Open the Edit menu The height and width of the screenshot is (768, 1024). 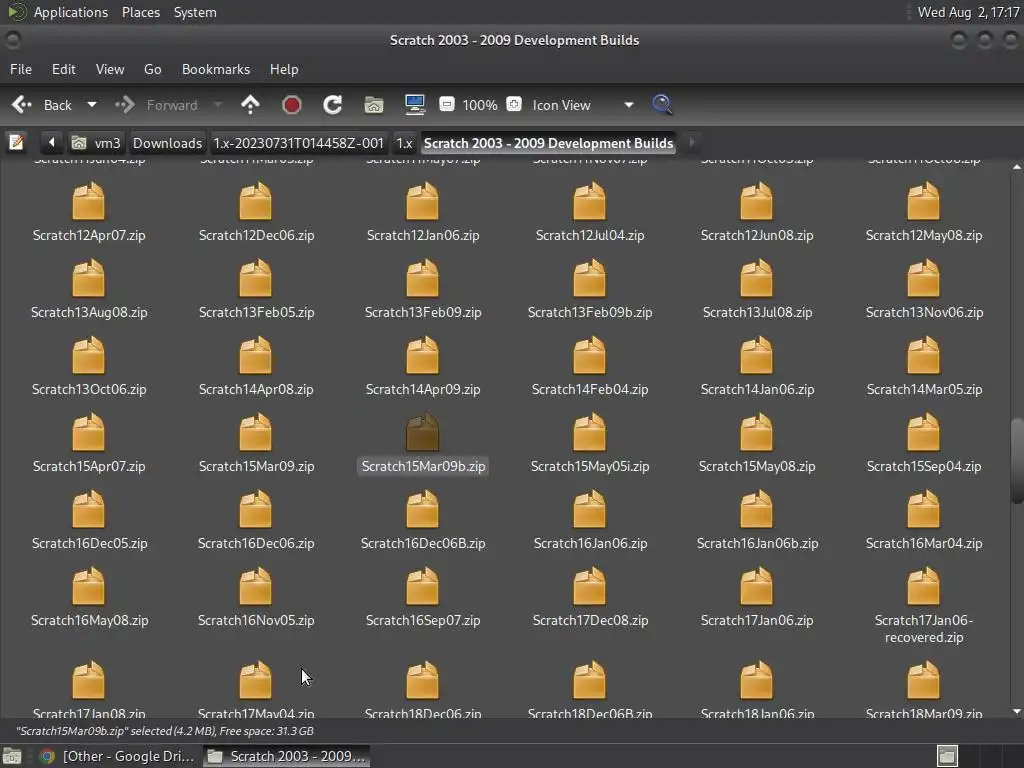pyautogui.click(x=63, y=69)
